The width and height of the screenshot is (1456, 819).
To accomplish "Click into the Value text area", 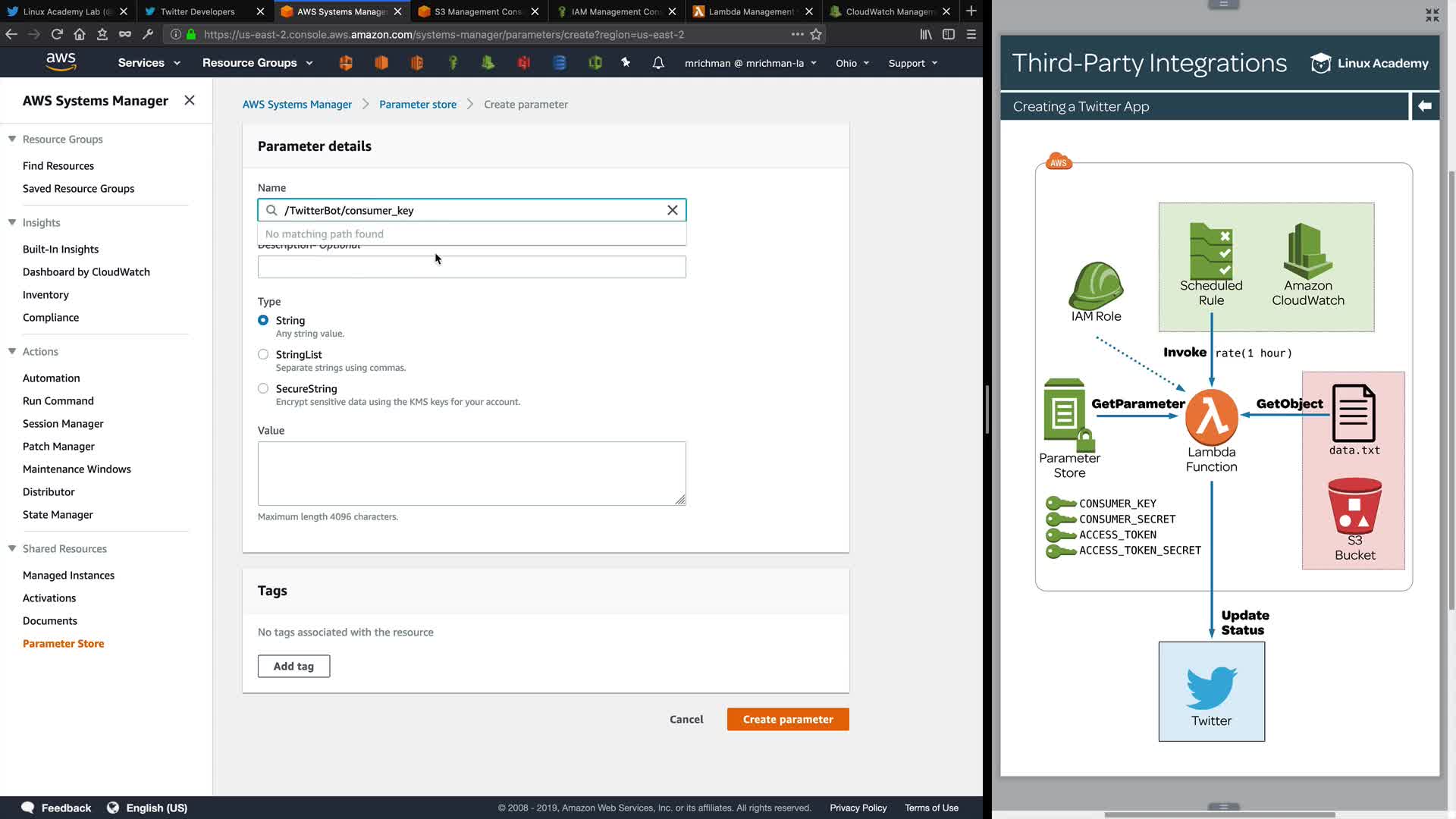I will coord(471,473).
